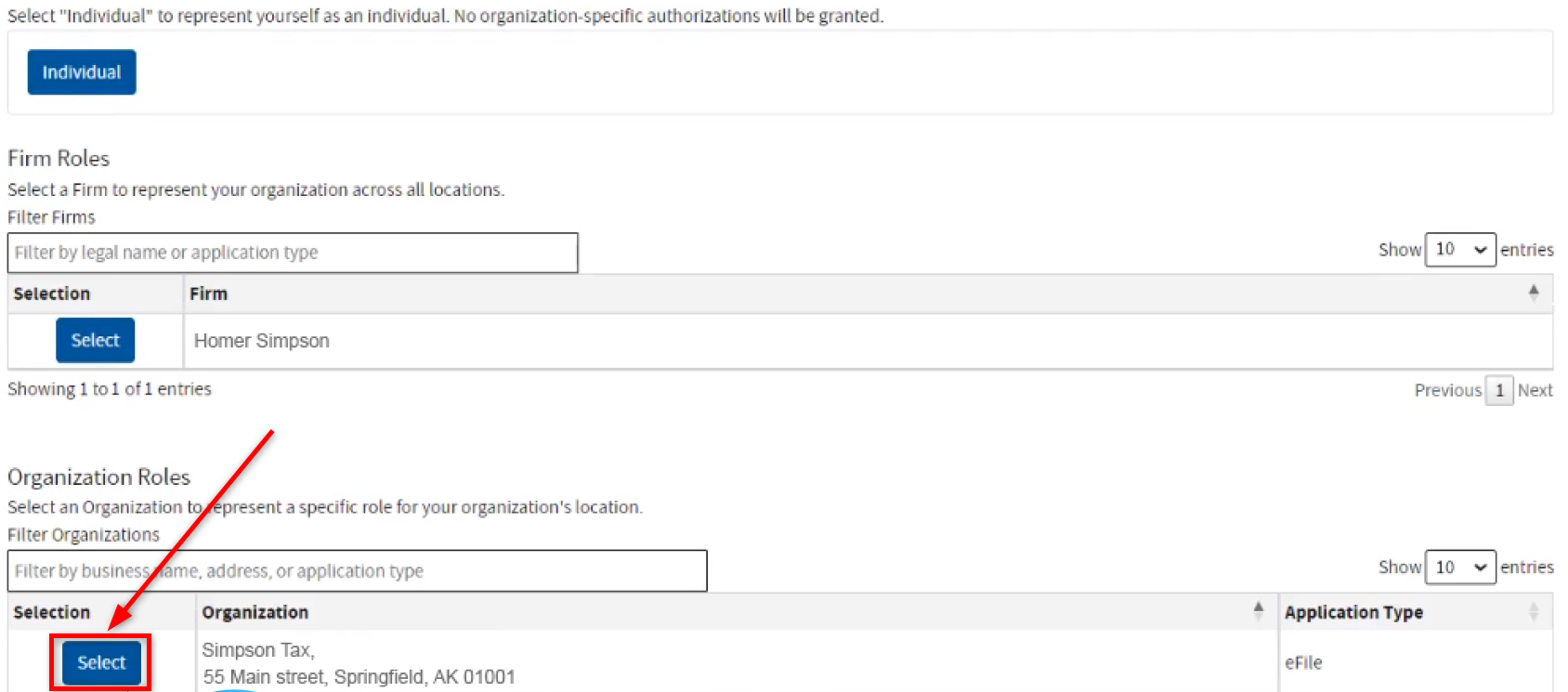Click the Application Type sort arrows icon
The width and height of the screenshot is (1568, 692).
1533,611
